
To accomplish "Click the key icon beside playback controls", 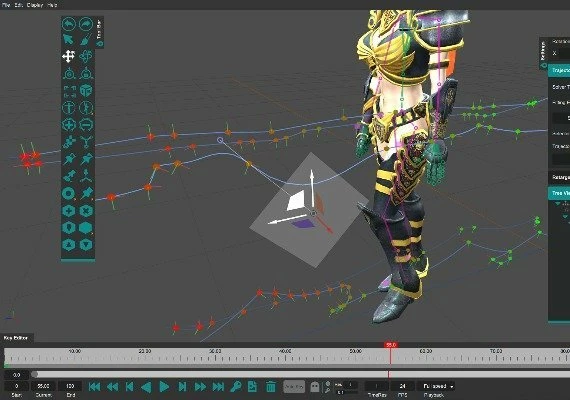I will [x=236, y=387].
